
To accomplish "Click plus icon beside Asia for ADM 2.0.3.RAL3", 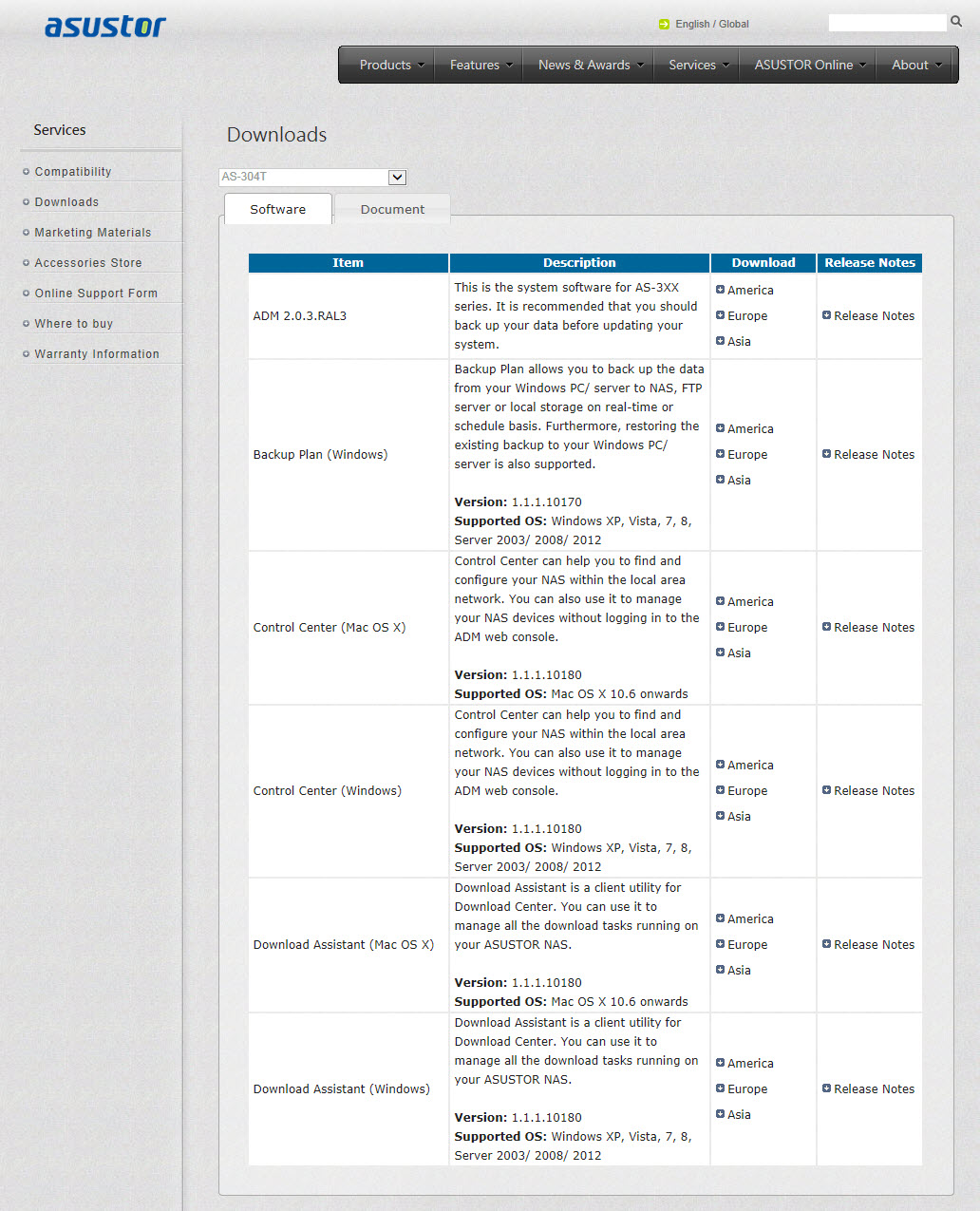I will (x=720, y=341).
